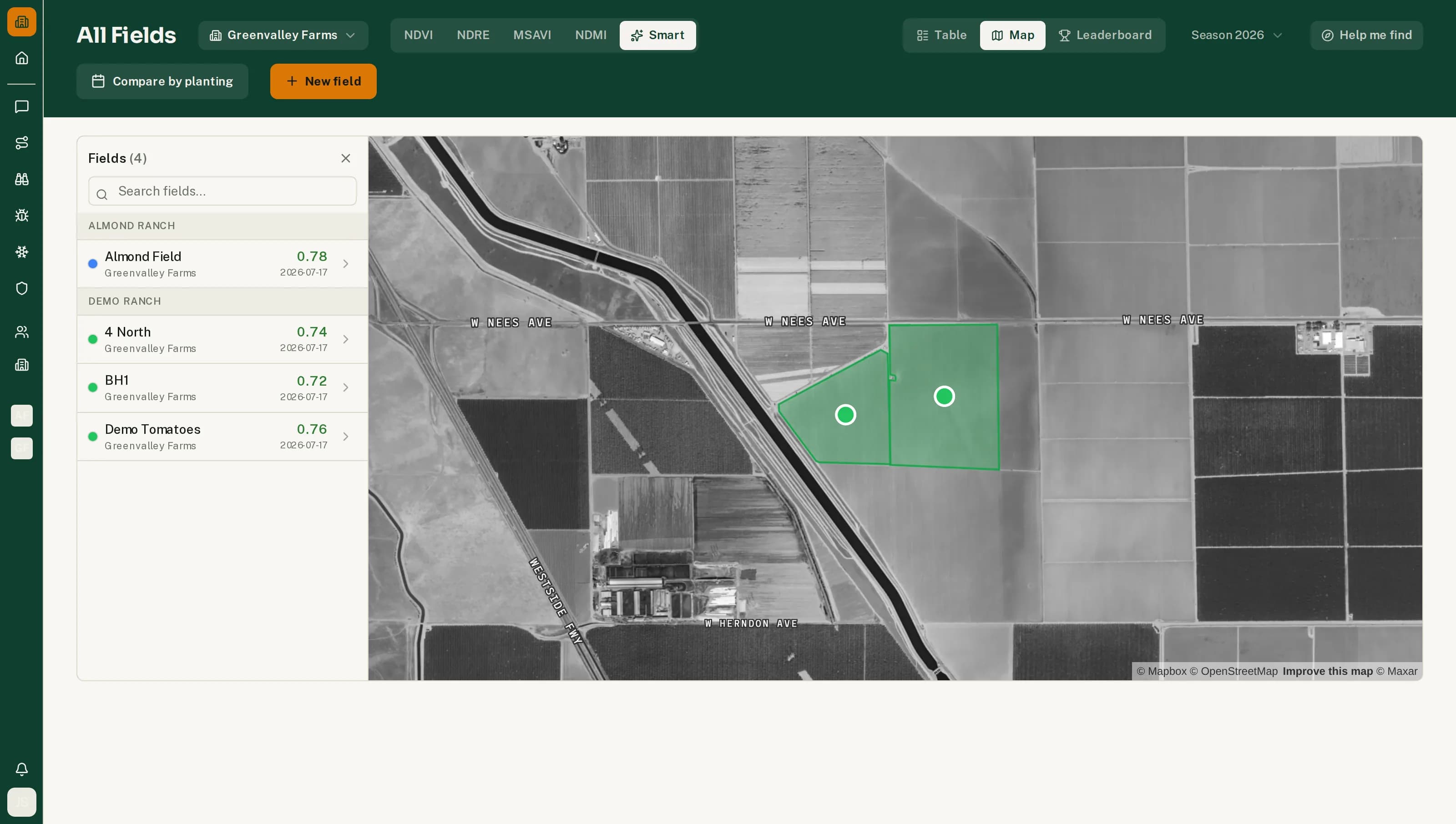This screenshot has height=824, width=1456.
Task: Select the AF workspace avatar
Action: (x=21, y=415)
